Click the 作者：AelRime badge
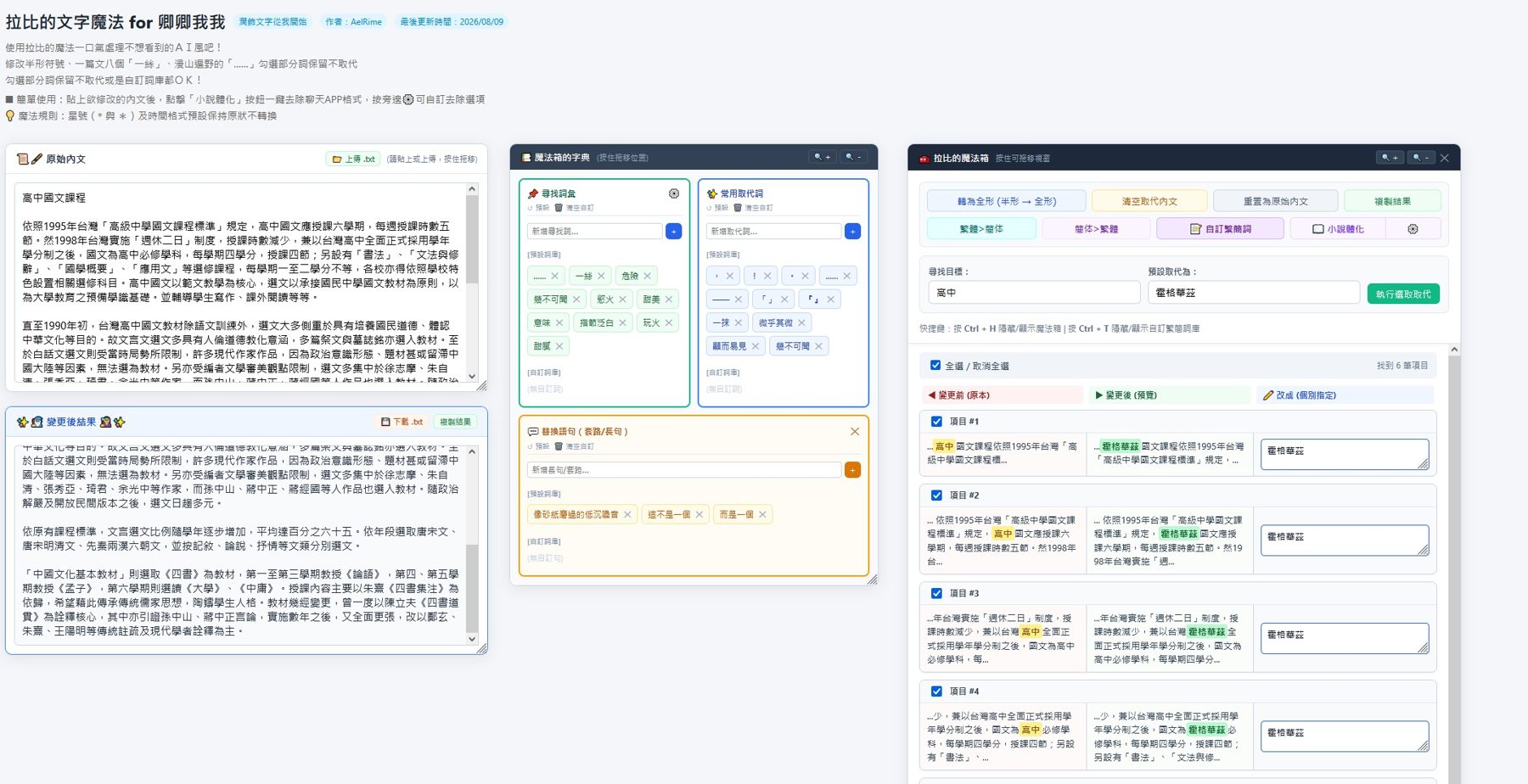Screen dimensions: 1528x784 pyautogui.click(x=353, y=22)
